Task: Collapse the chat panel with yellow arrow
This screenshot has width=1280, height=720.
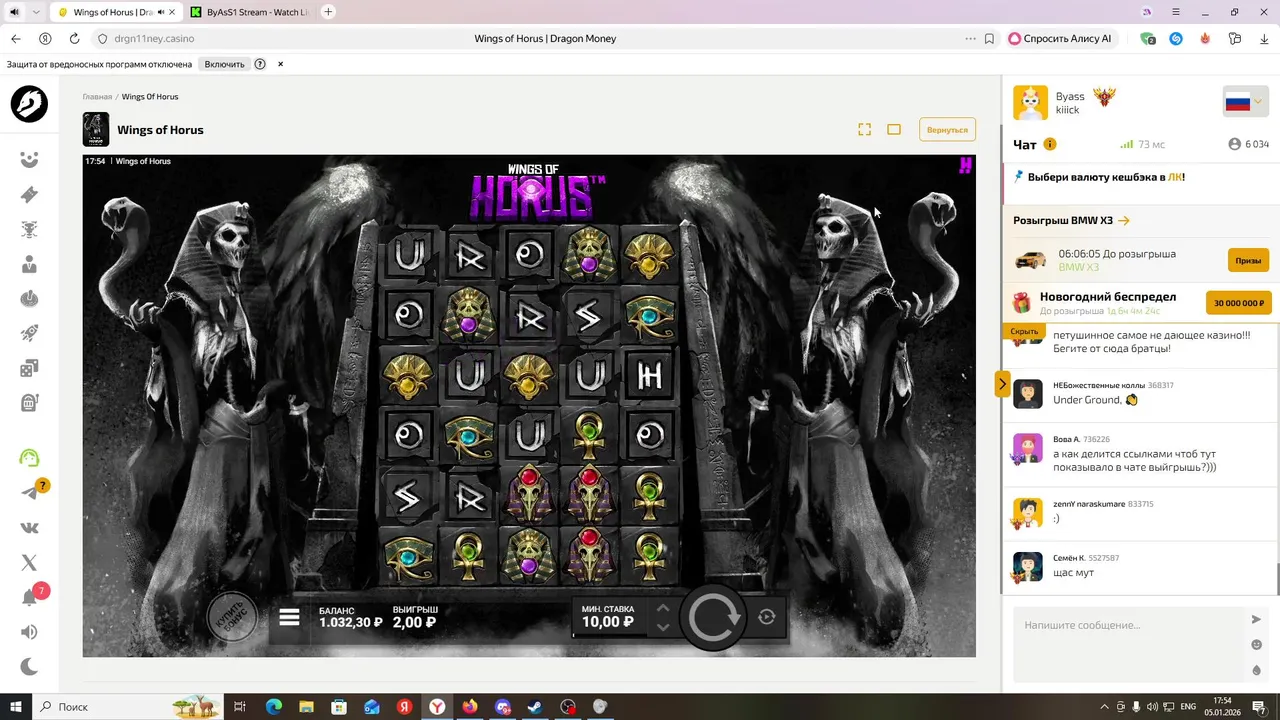Action: pos(1002,384)
